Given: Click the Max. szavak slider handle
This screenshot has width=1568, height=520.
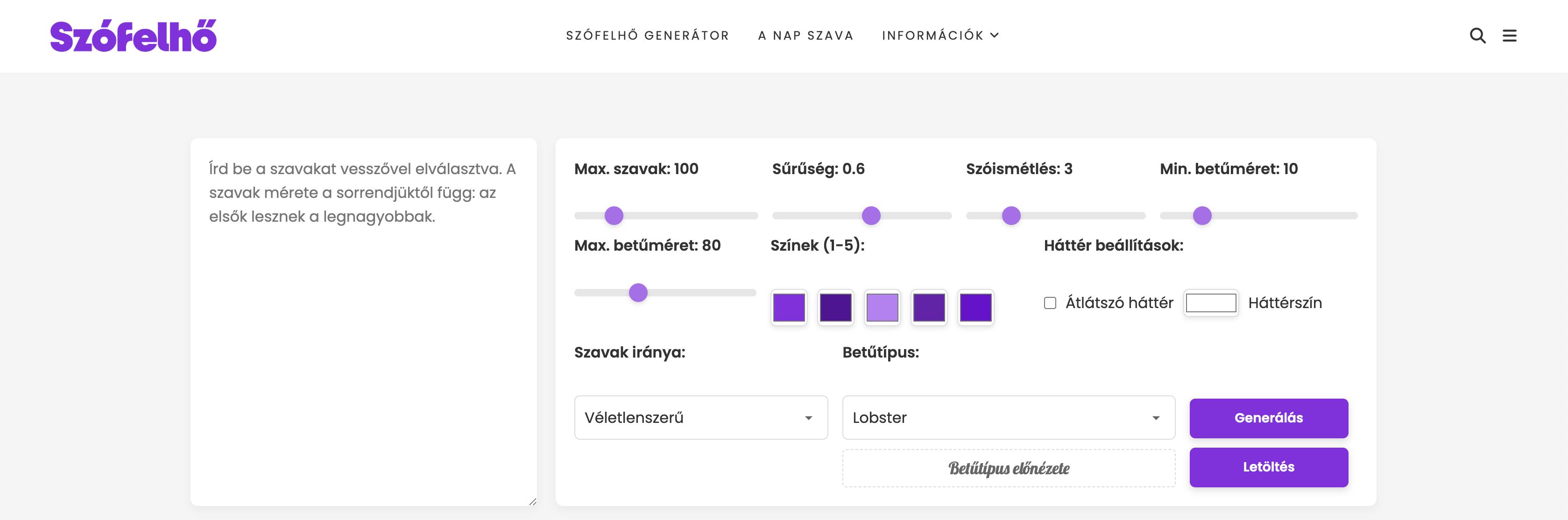Looking at the screenshot, I should (x=614, y=215).
